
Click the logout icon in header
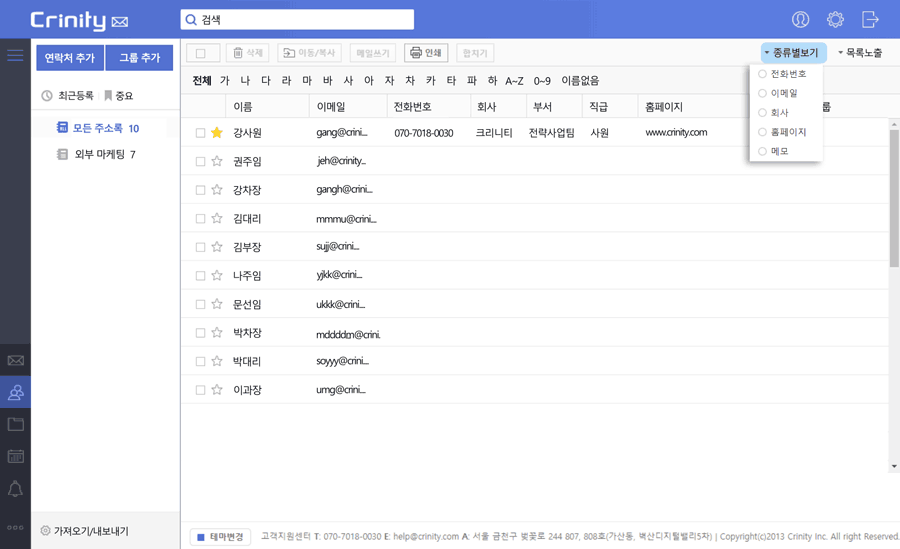870,20
